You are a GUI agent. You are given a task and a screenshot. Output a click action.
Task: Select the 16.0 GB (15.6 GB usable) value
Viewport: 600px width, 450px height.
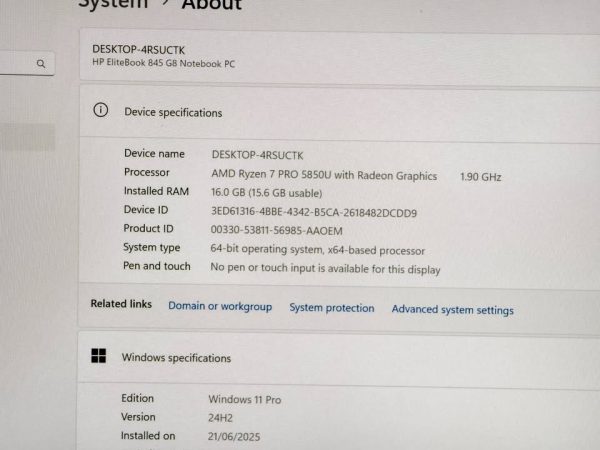point(267,192)
